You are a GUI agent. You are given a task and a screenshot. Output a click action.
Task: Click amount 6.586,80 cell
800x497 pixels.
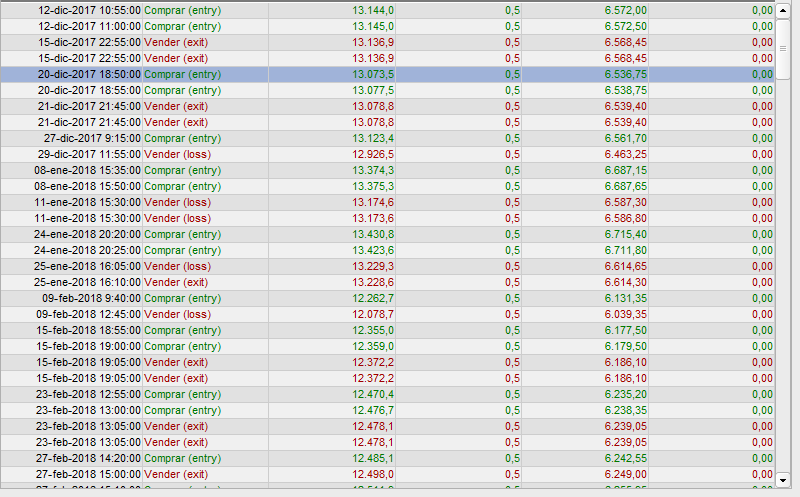point(626,218)
